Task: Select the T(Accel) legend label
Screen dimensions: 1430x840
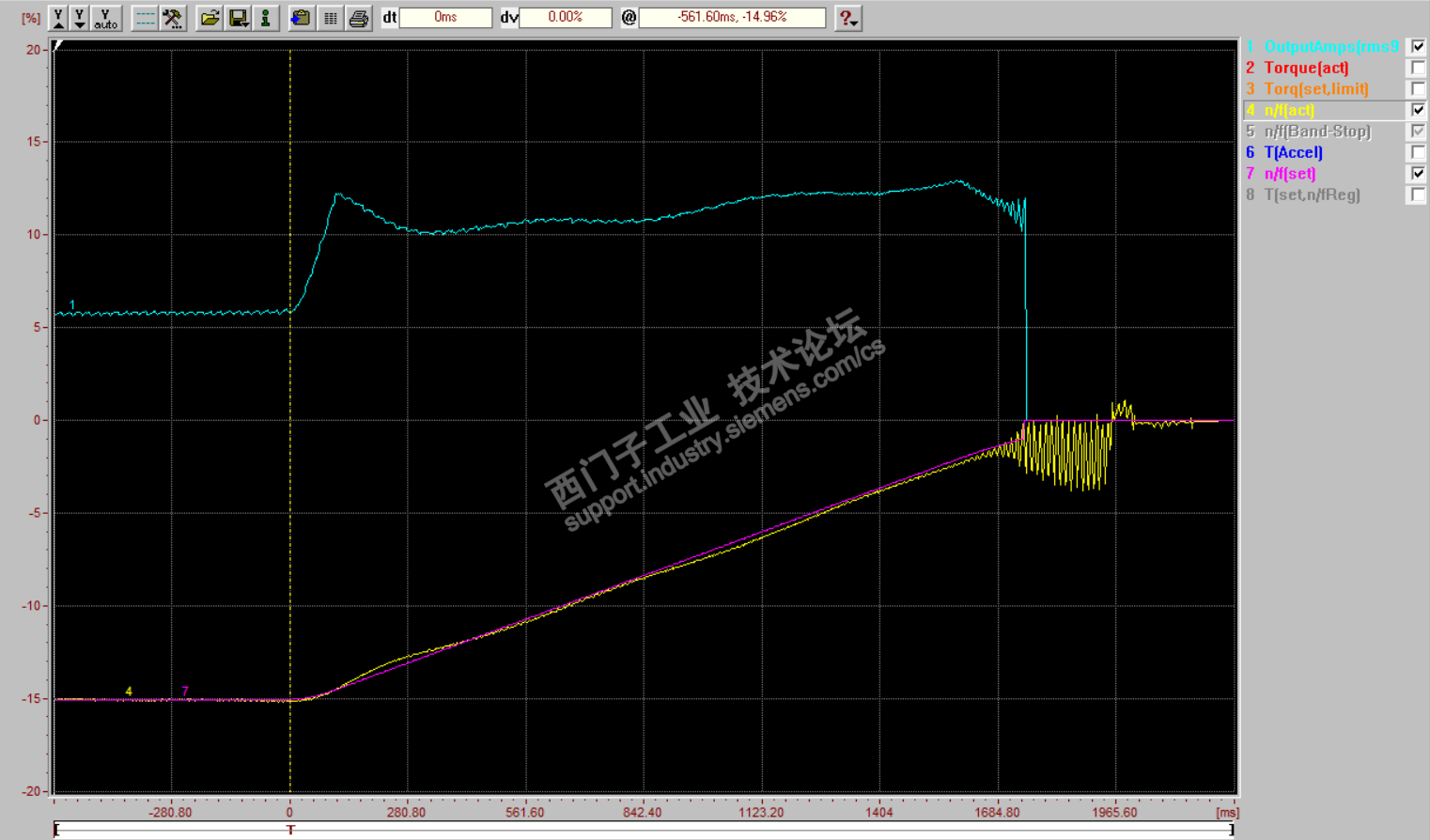Action: [1293, 152]
